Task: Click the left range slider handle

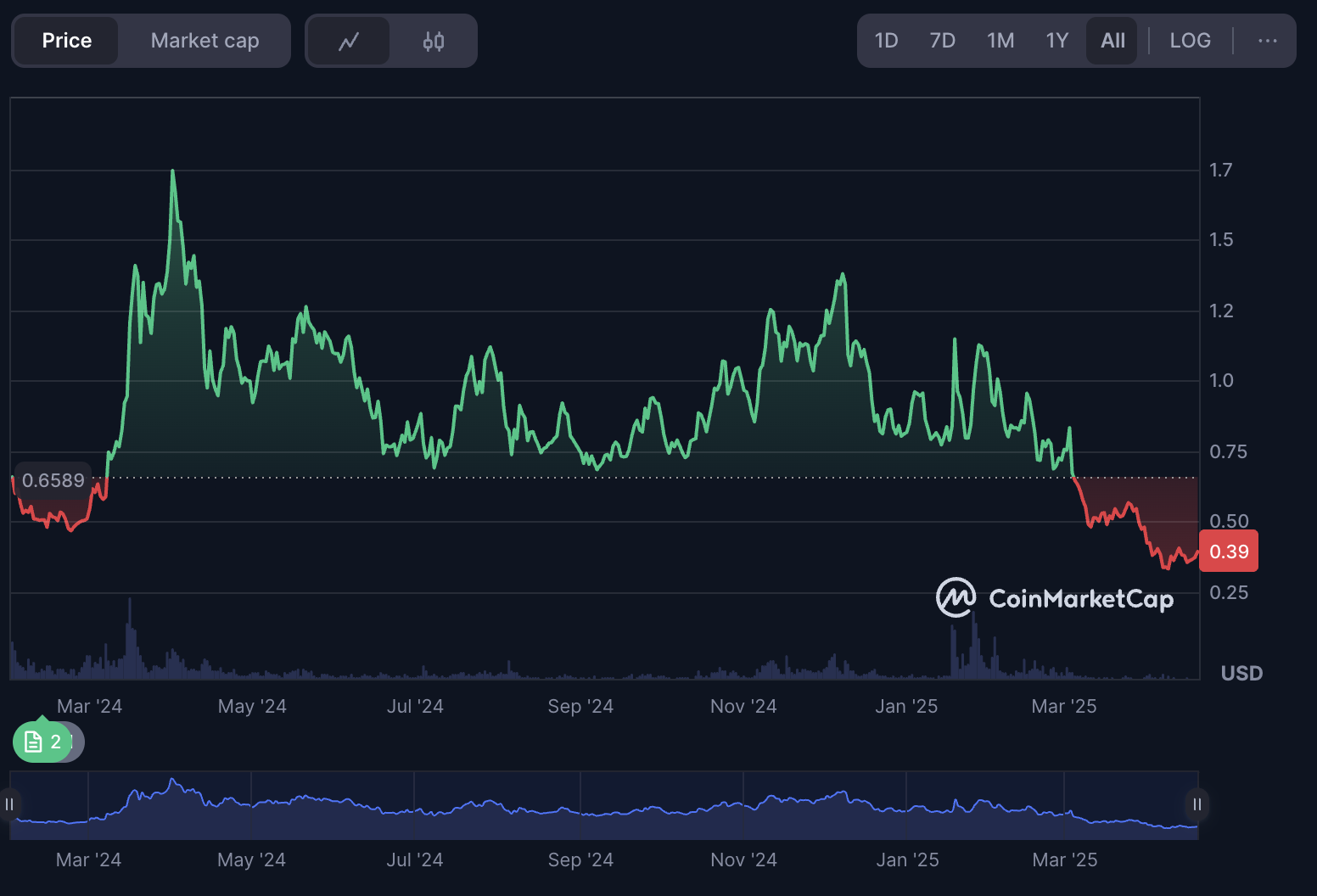Action: [x=9, y=804]
